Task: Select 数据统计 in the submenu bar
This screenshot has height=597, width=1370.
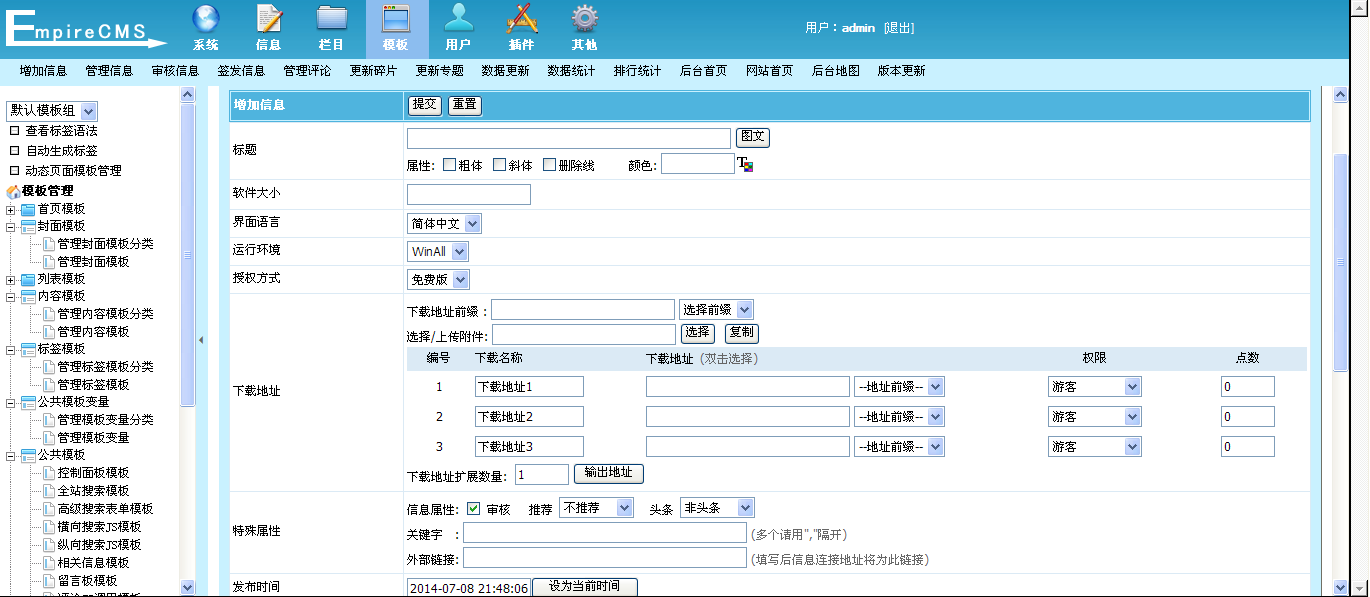Action: pos(571,71)
